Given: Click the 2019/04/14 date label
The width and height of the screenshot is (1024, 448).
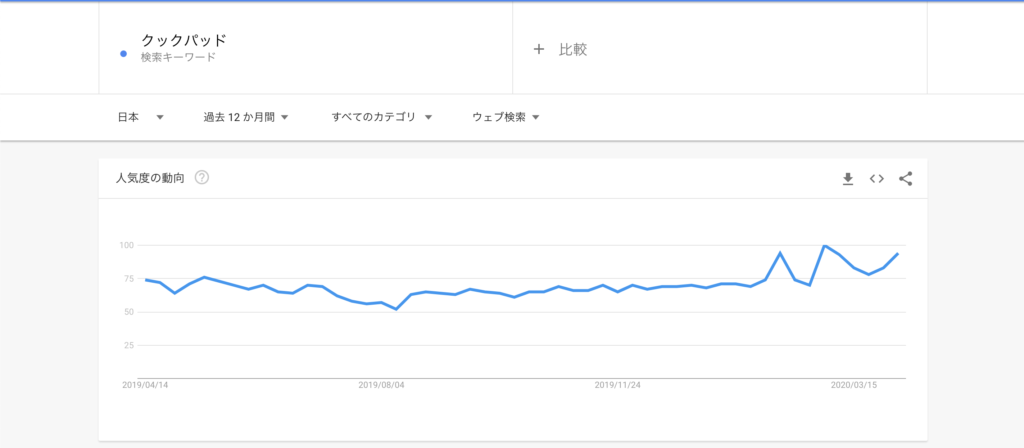Looking at the screenshot, I should [x=145, y=385].
